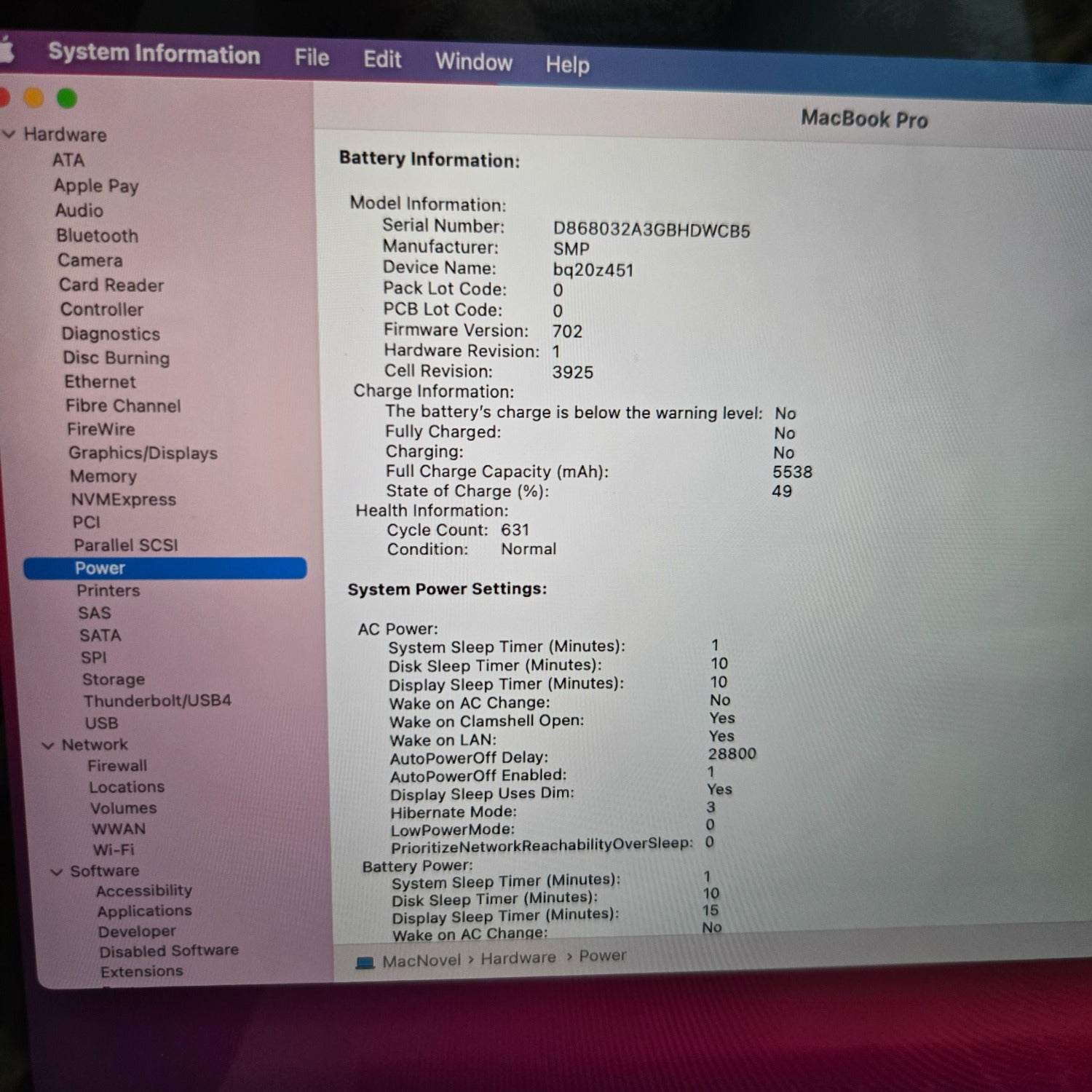Click the Firmware Version value 702
The width and height of the screenshot is (1092, 1092).
point(567,331)
